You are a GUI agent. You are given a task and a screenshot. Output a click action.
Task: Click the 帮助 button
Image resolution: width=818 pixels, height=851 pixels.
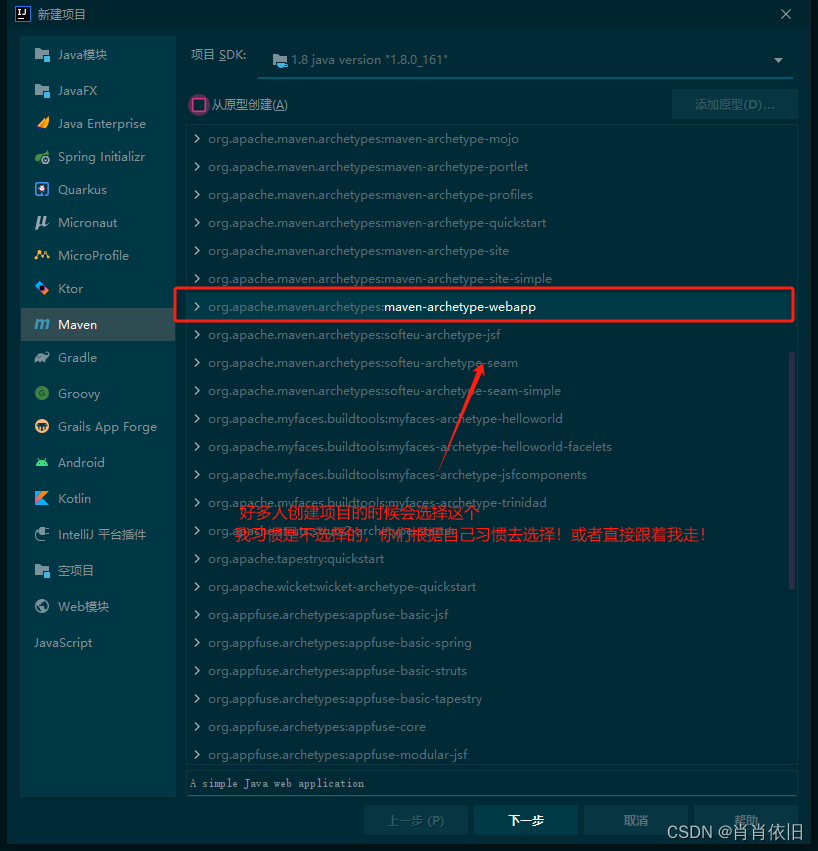746,820
